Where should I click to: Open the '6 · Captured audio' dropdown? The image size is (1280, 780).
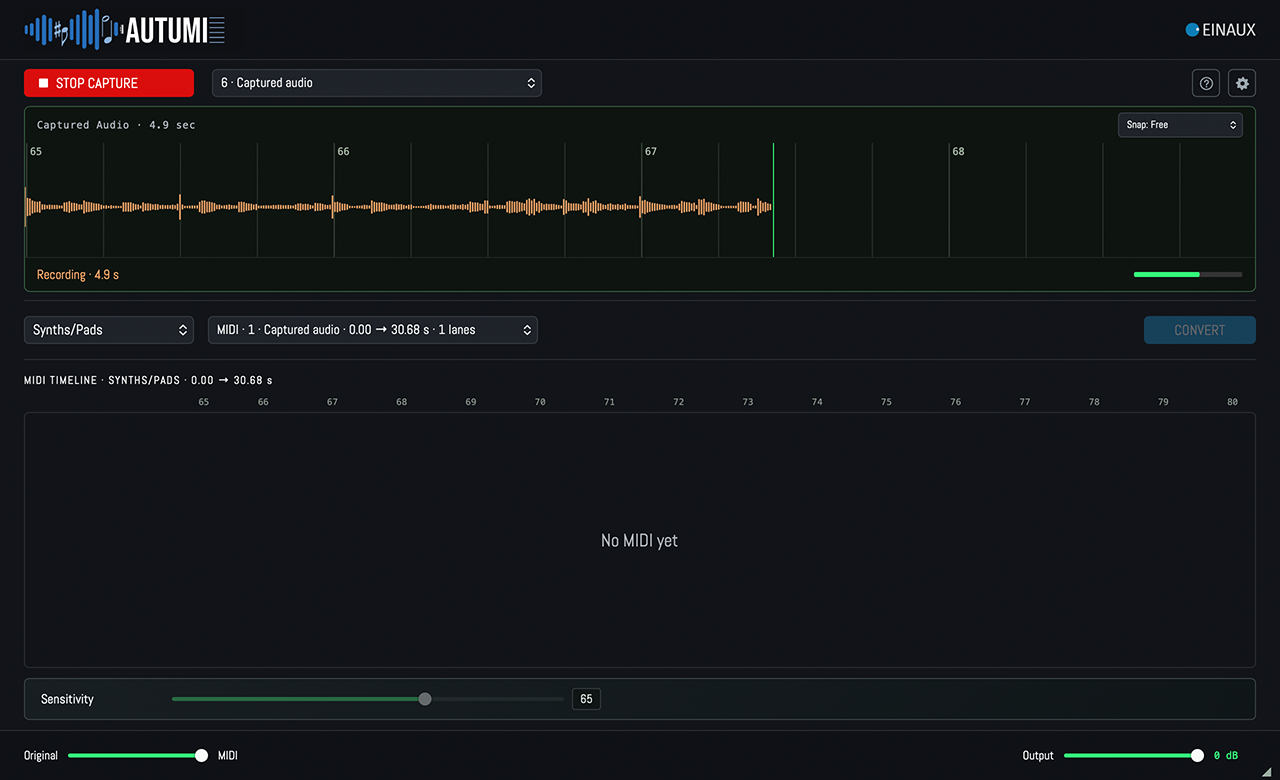(x=377, y=83)
